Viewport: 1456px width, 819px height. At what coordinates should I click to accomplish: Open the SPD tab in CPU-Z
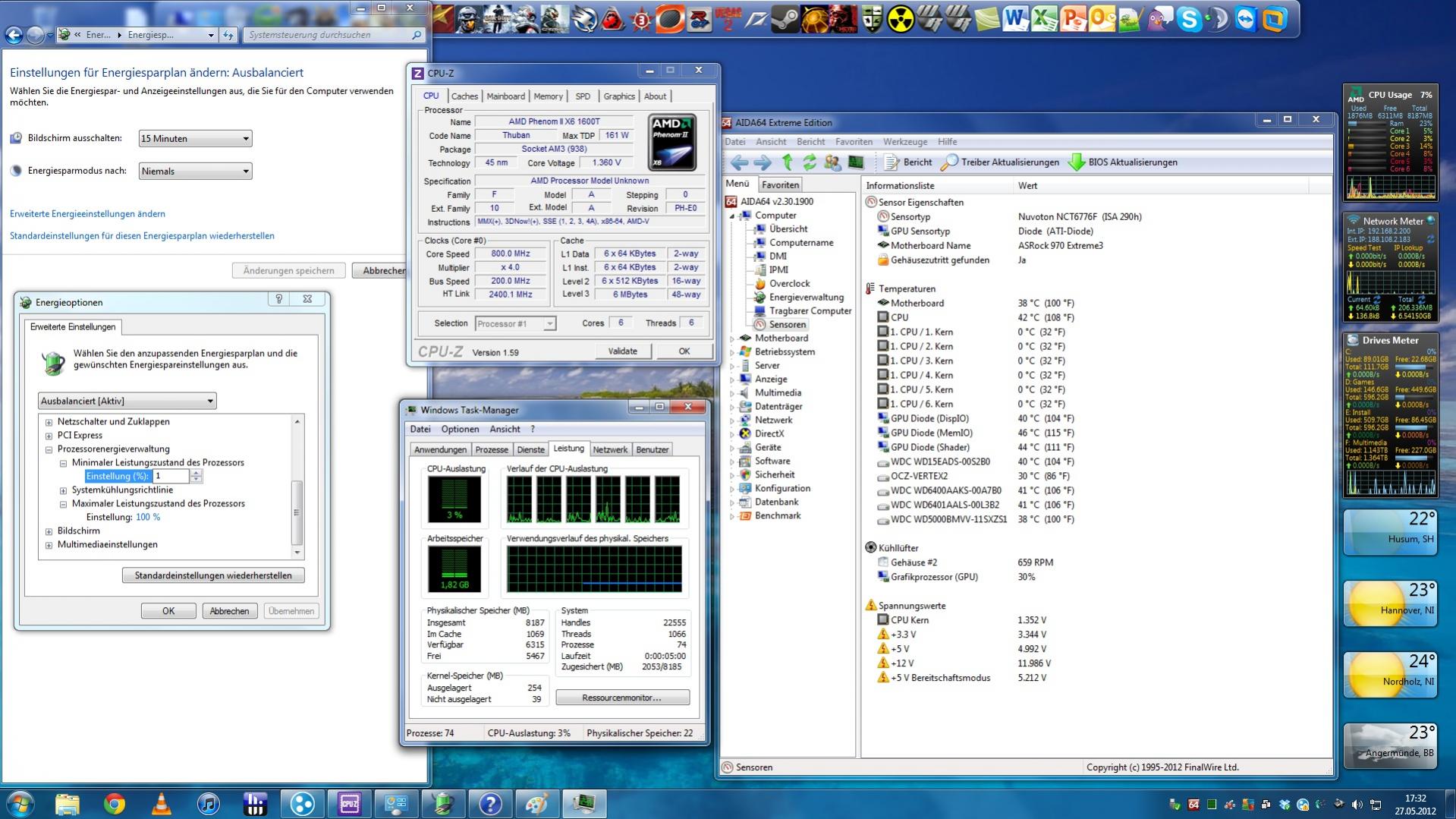[x=583, y=96]
